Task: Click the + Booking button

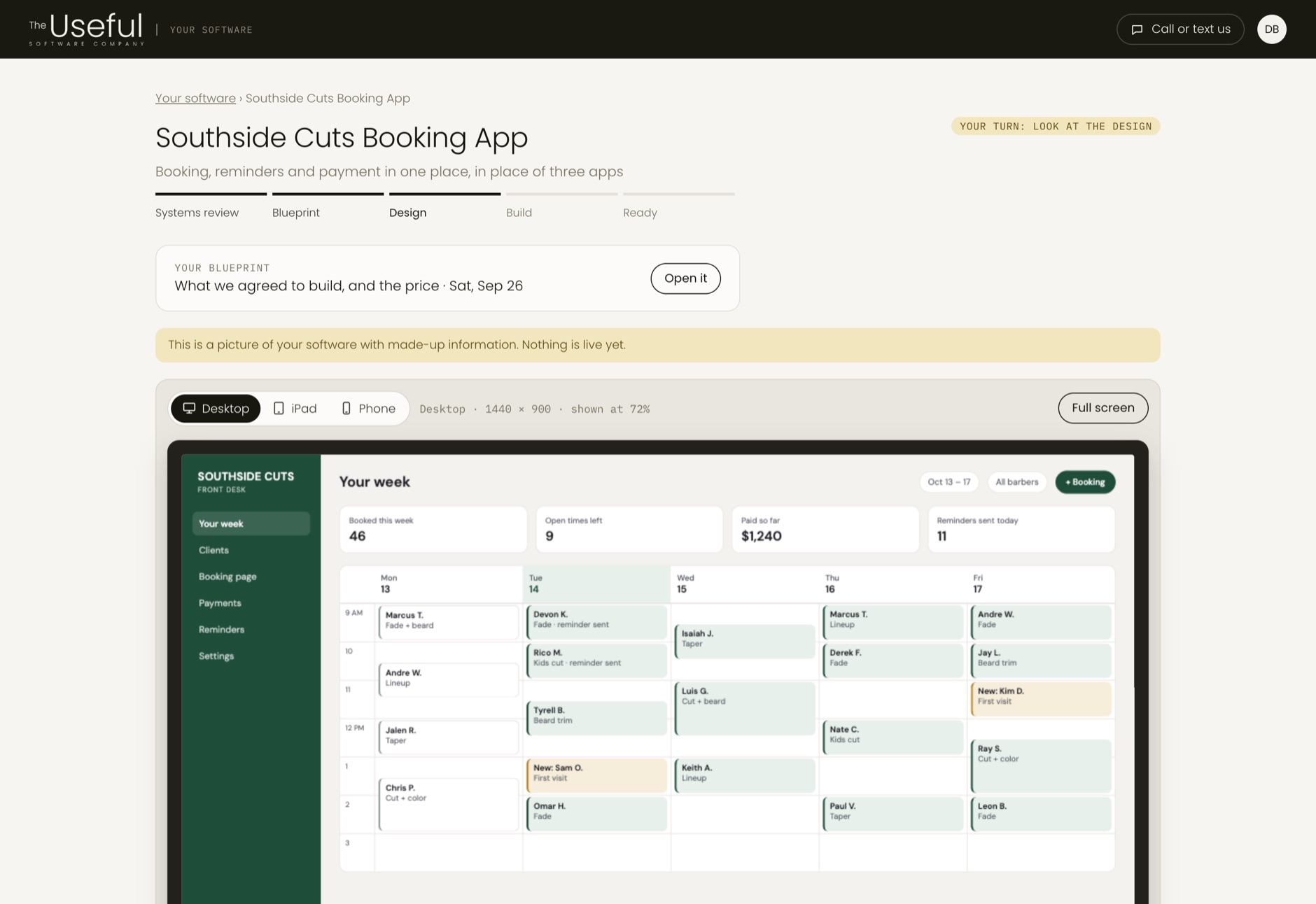Action: coord(1085,482)
